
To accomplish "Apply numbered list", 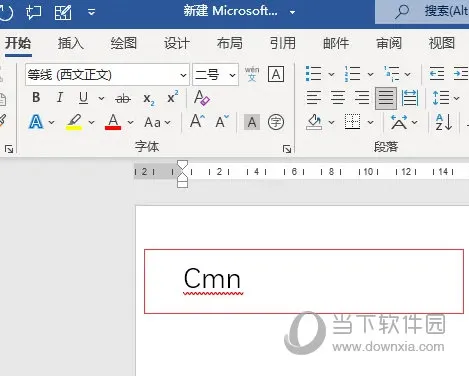I will 353,74.
